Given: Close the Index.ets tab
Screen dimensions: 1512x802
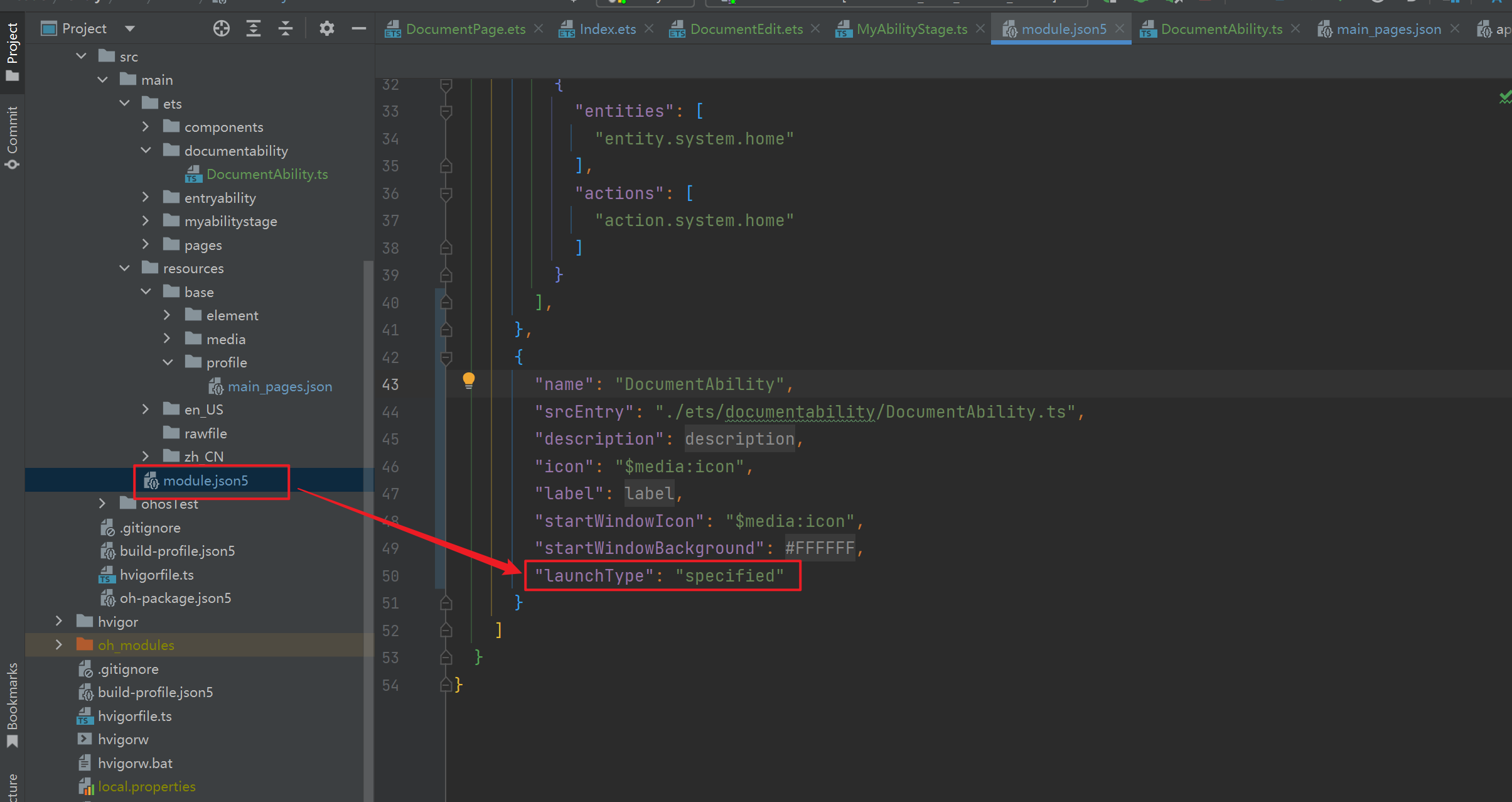Looking at the screenshot, I should (649, 29).
